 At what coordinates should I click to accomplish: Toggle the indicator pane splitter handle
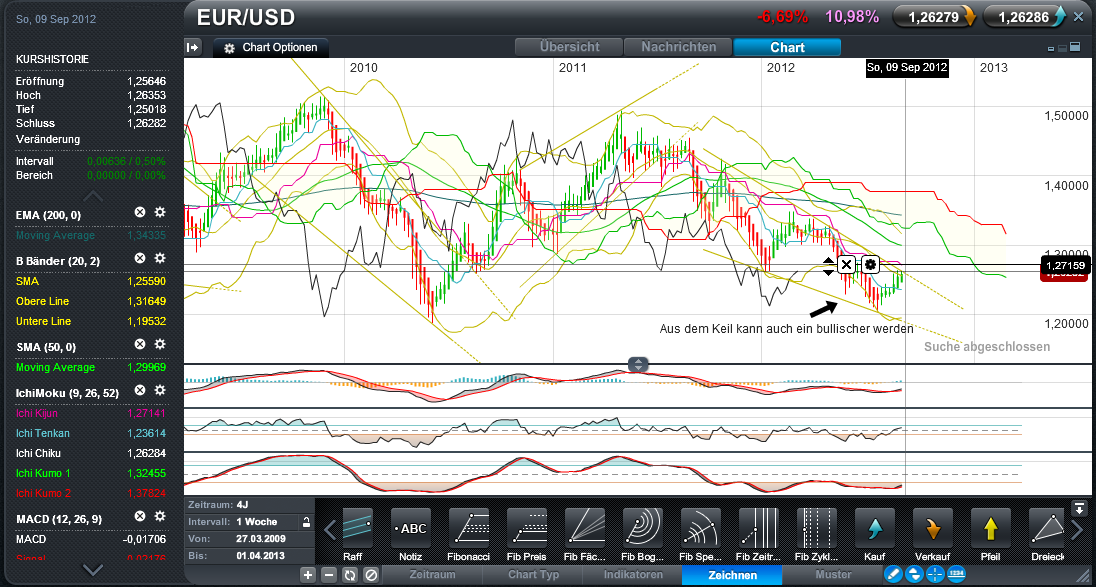(x=639, y=364)
